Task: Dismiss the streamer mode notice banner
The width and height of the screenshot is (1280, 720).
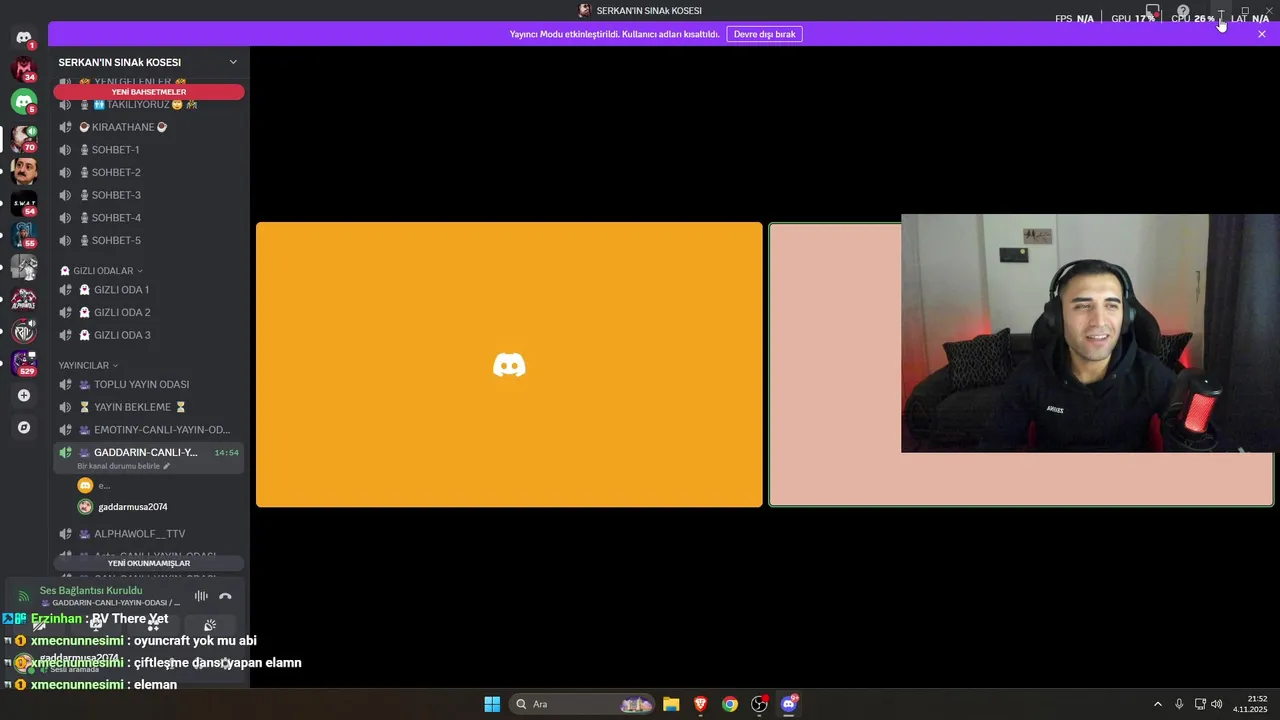Action: 1262,34
